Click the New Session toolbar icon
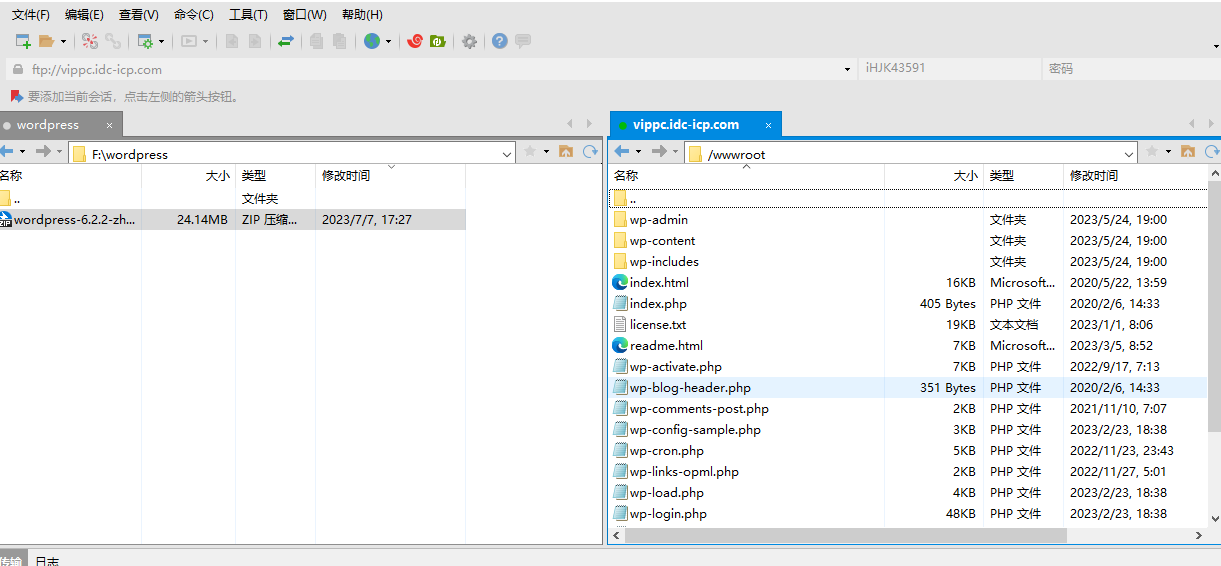The height and width of the screenshot is (566, 1221). tap(23, 41)
